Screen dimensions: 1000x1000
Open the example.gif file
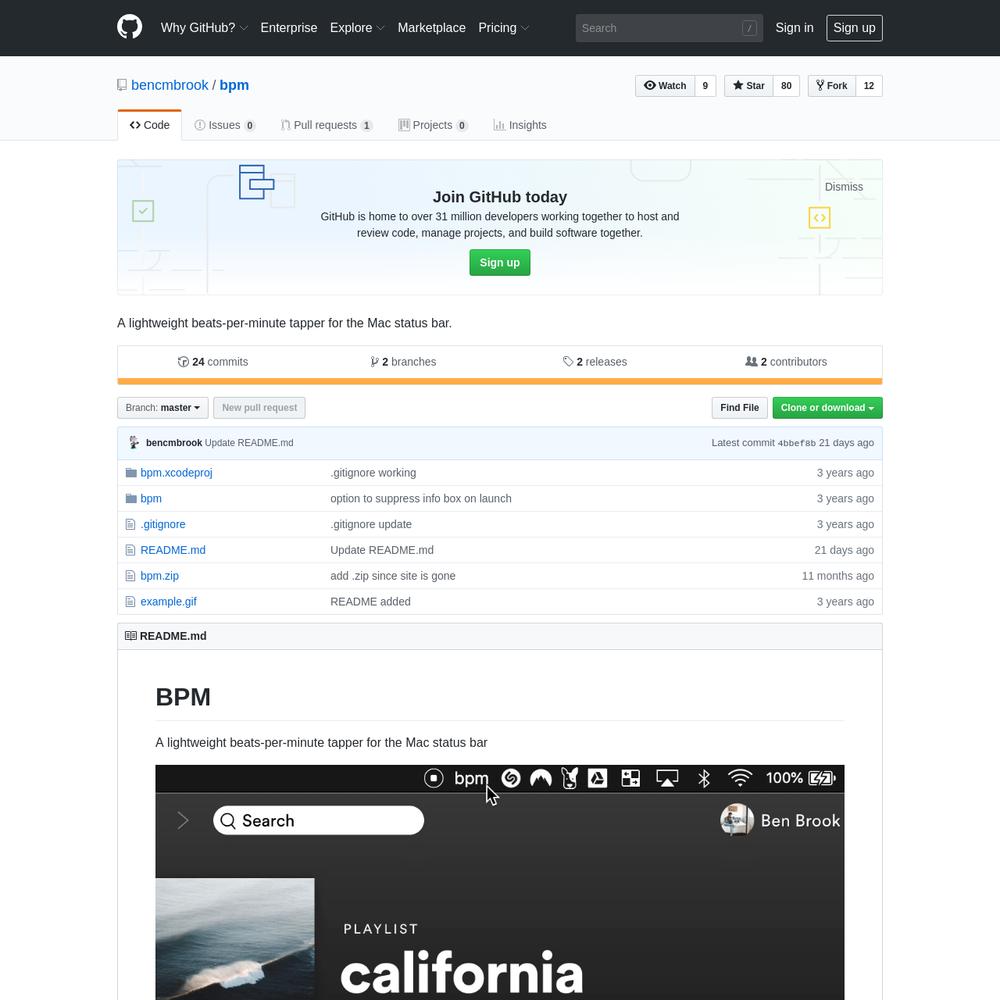(168, 601)
